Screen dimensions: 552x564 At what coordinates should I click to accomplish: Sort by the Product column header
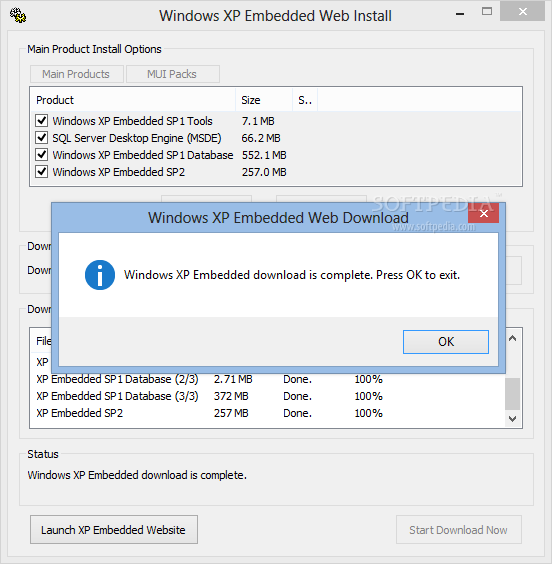(x=132, y=100)
